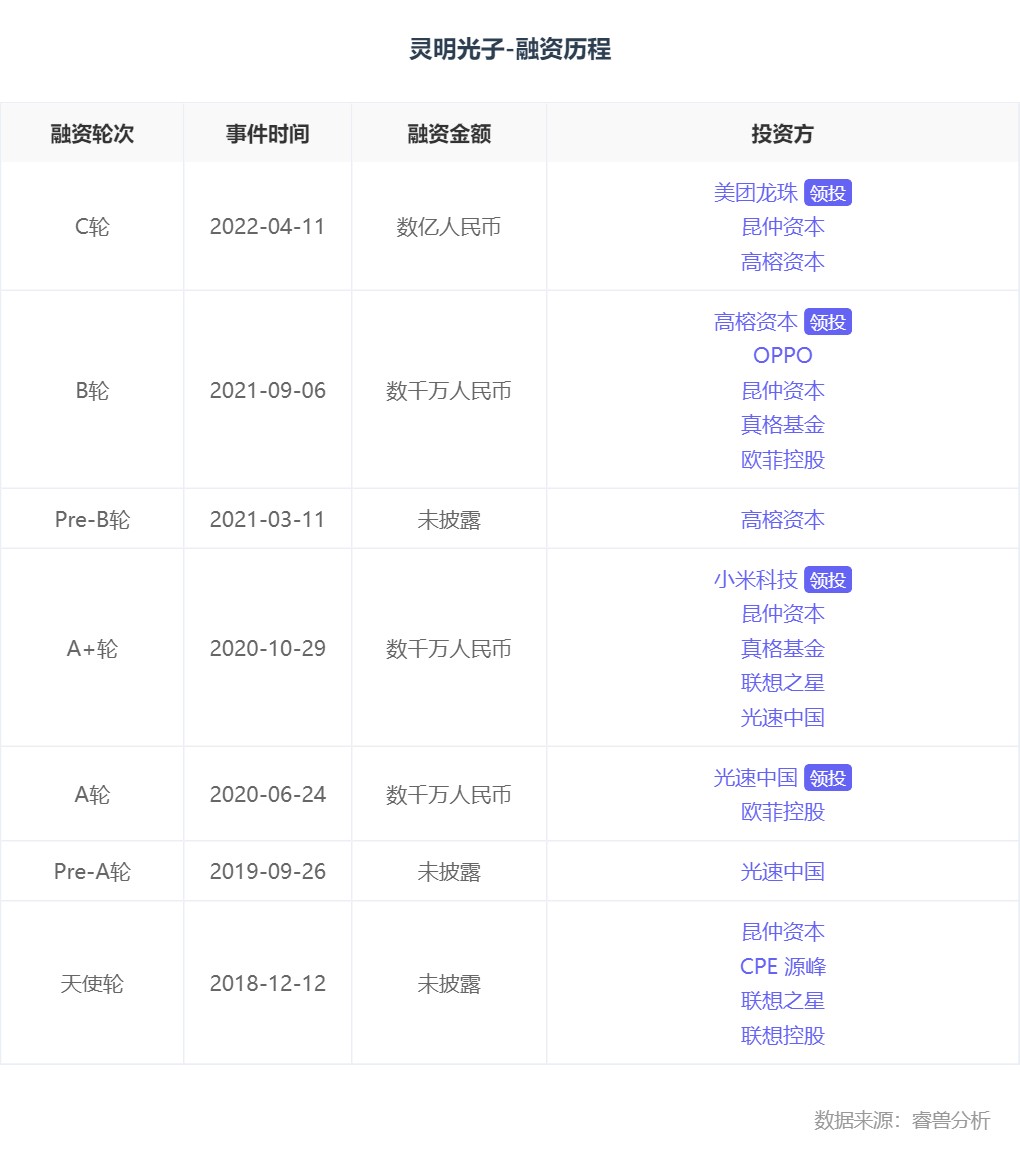Select the 投资方 column header
The image size is (1020, 1174).
[x=783, y=134]
